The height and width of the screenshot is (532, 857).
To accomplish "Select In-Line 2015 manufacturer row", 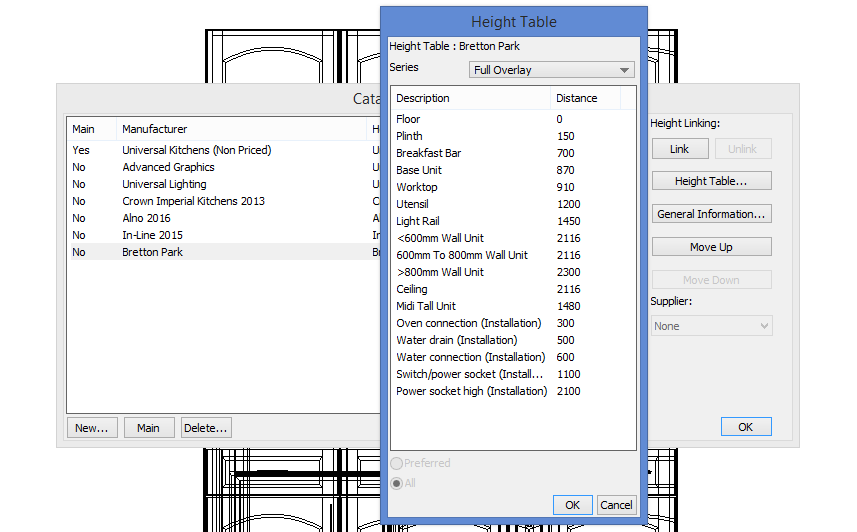I will point(225,235).
